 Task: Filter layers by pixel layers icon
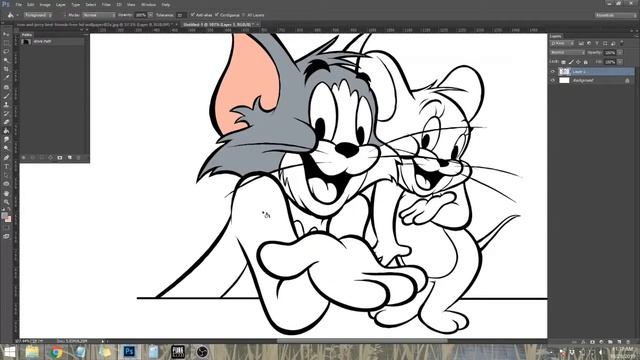click(581, 43)
